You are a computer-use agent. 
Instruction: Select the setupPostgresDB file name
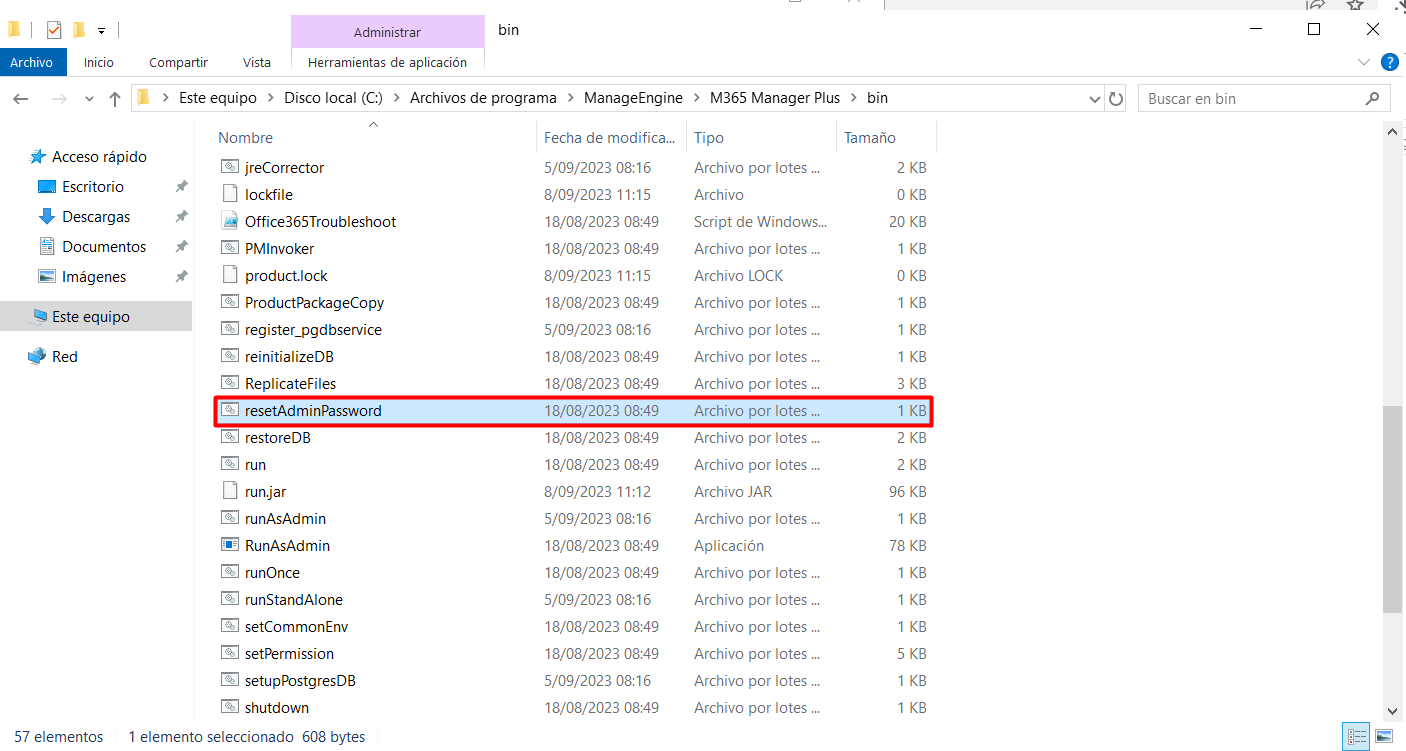(300, 681)
